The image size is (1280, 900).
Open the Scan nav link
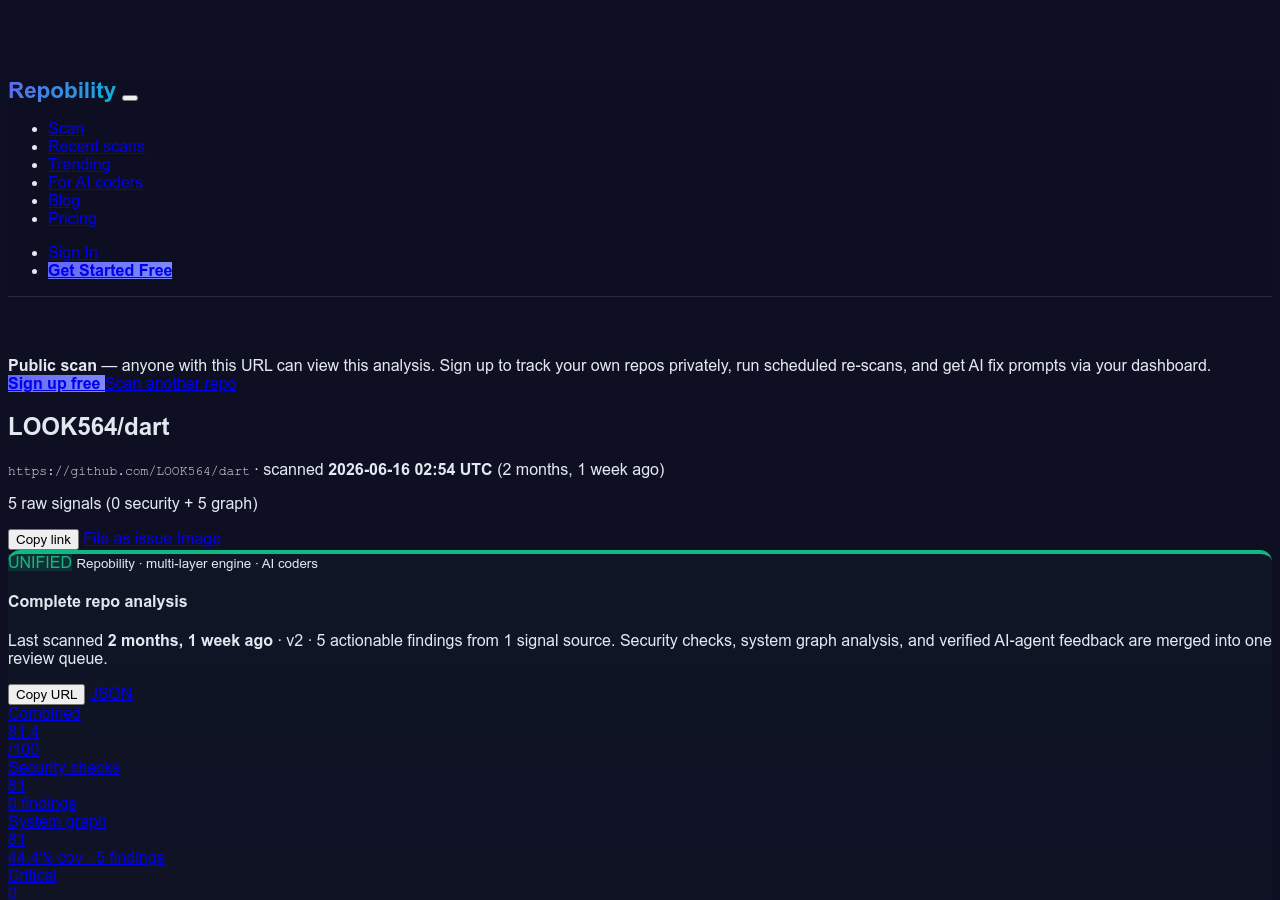click(x=66, y=128)
